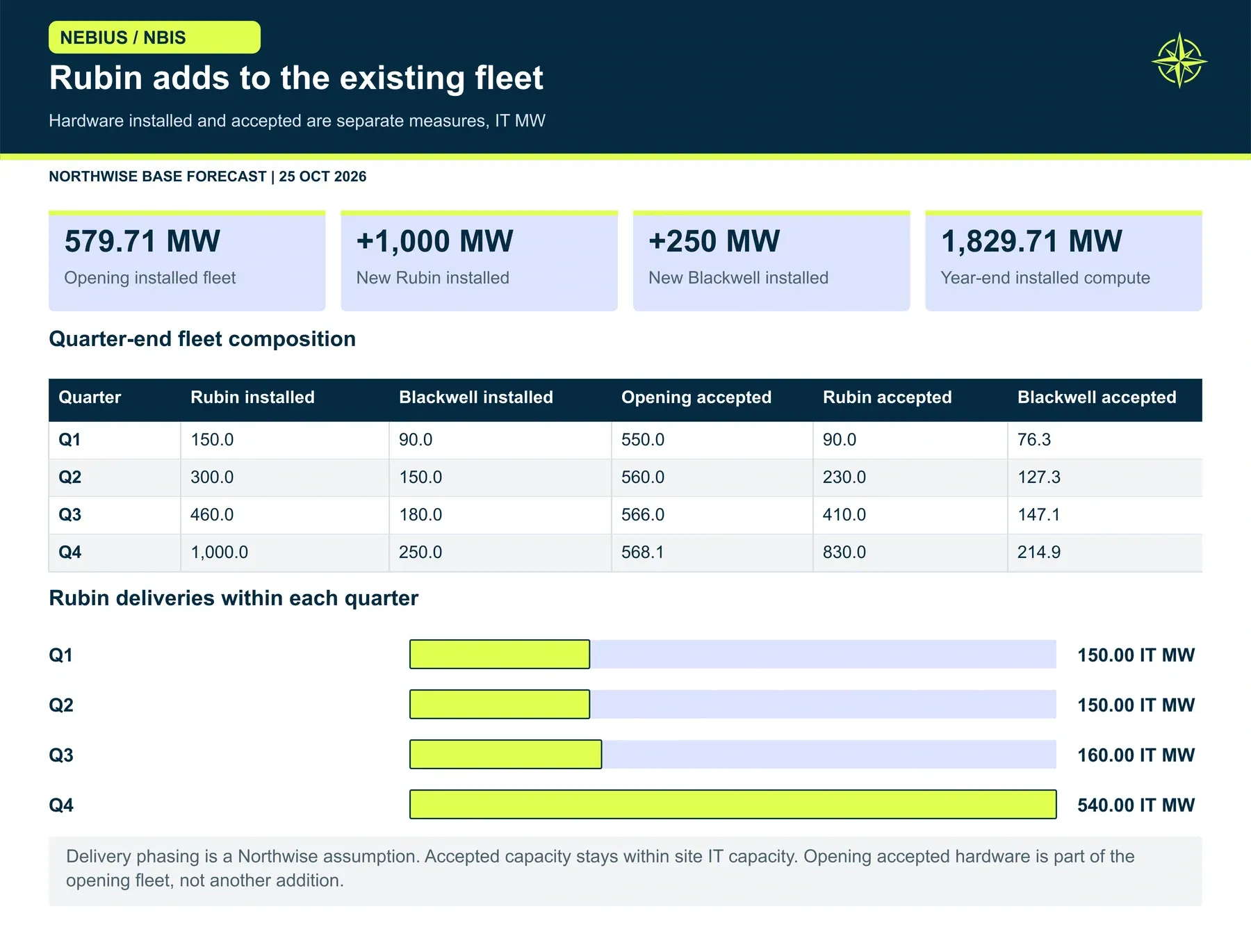Click the 'NORTHWISE BASE FORECAST | 25 OCT 2026' line

coord(208,177)
